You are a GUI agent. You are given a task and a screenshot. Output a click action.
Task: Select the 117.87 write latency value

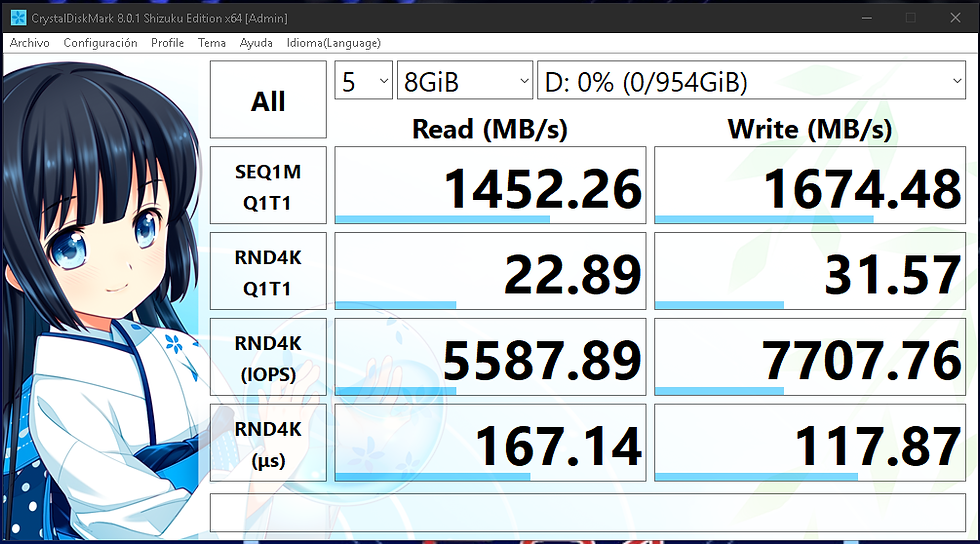810,443
